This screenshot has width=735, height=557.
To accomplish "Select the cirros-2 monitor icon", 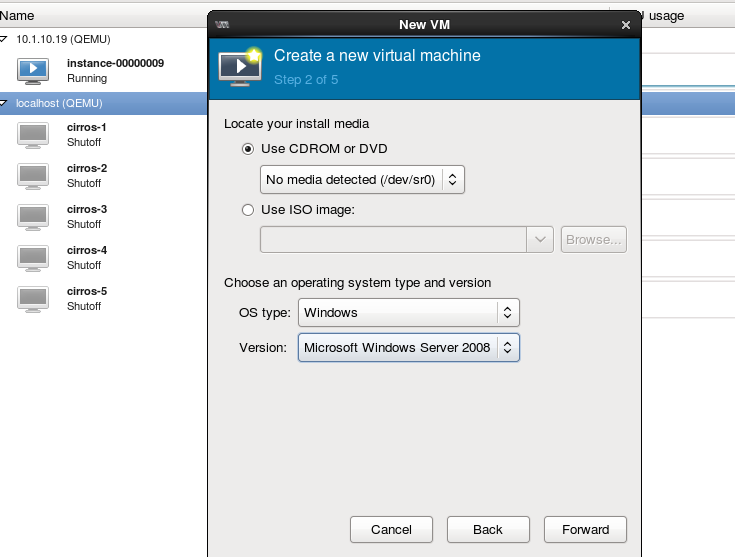I will (33, 175).
